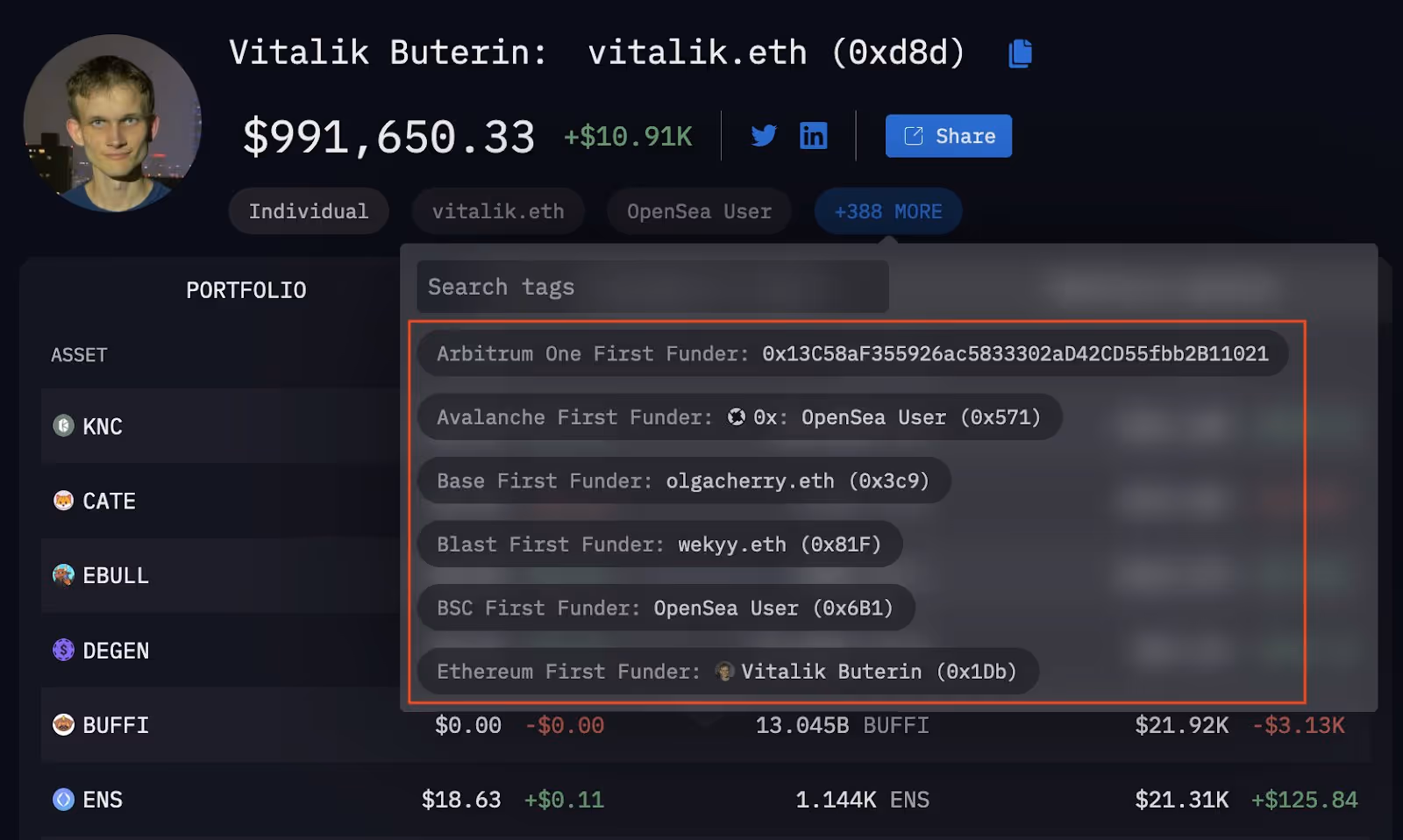Screen dimensions: 1403x840
Task: Open the Base First Funder olgacherry.eth tag
Action: tap(683, 481)
